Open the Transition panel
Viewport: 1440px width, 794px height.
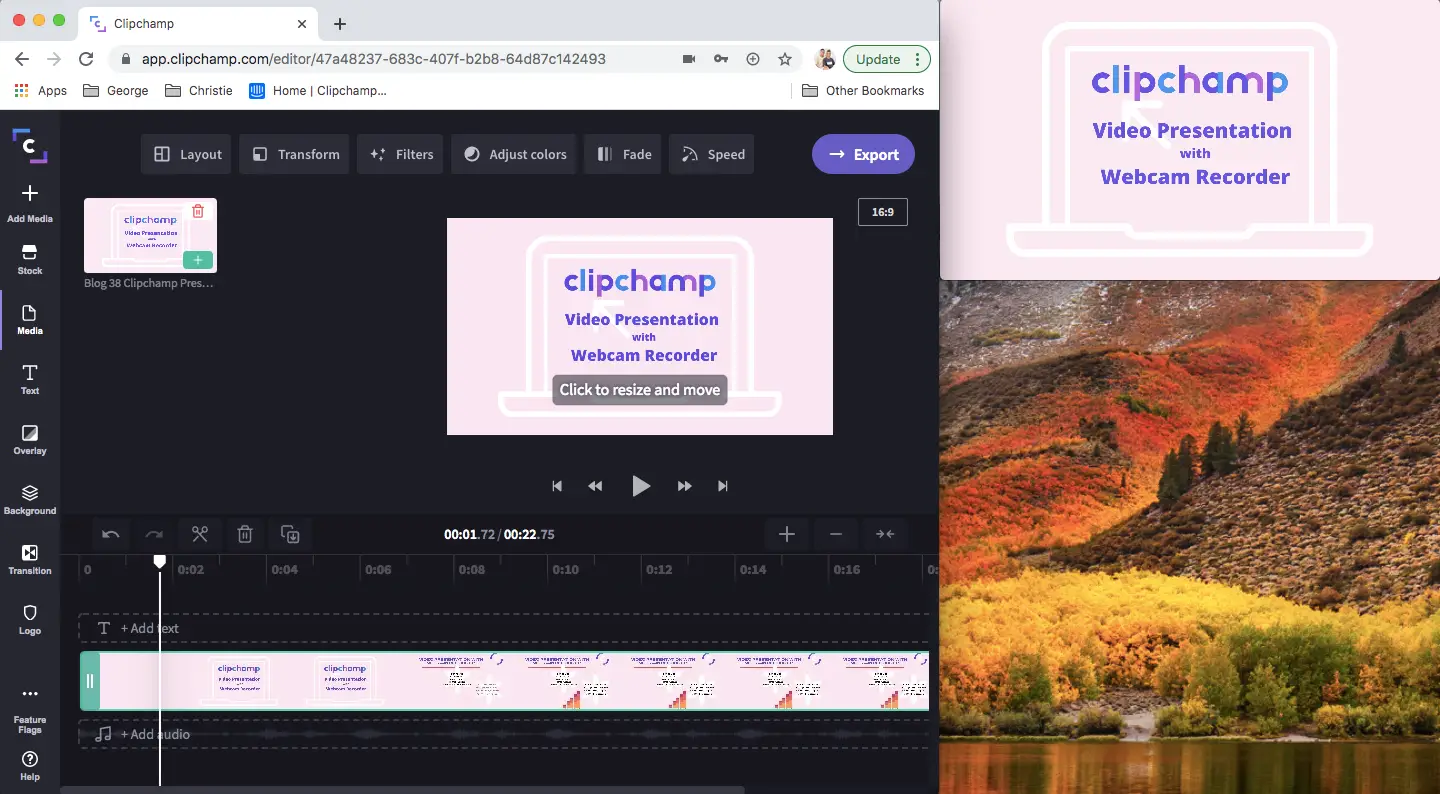coord(30,560)
